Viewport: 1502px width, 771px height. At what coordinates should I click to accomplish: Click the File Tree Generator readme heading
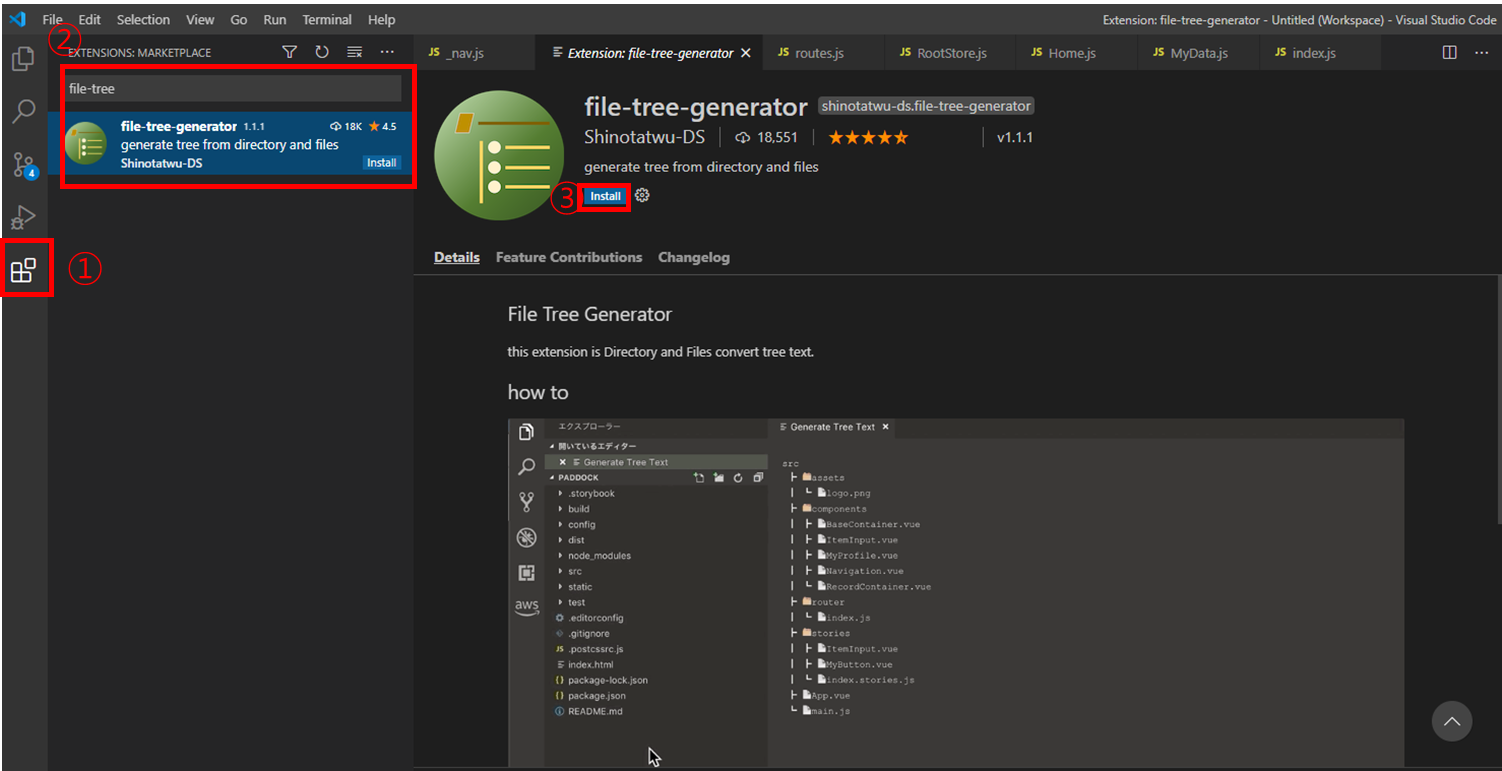coord(590,314)
